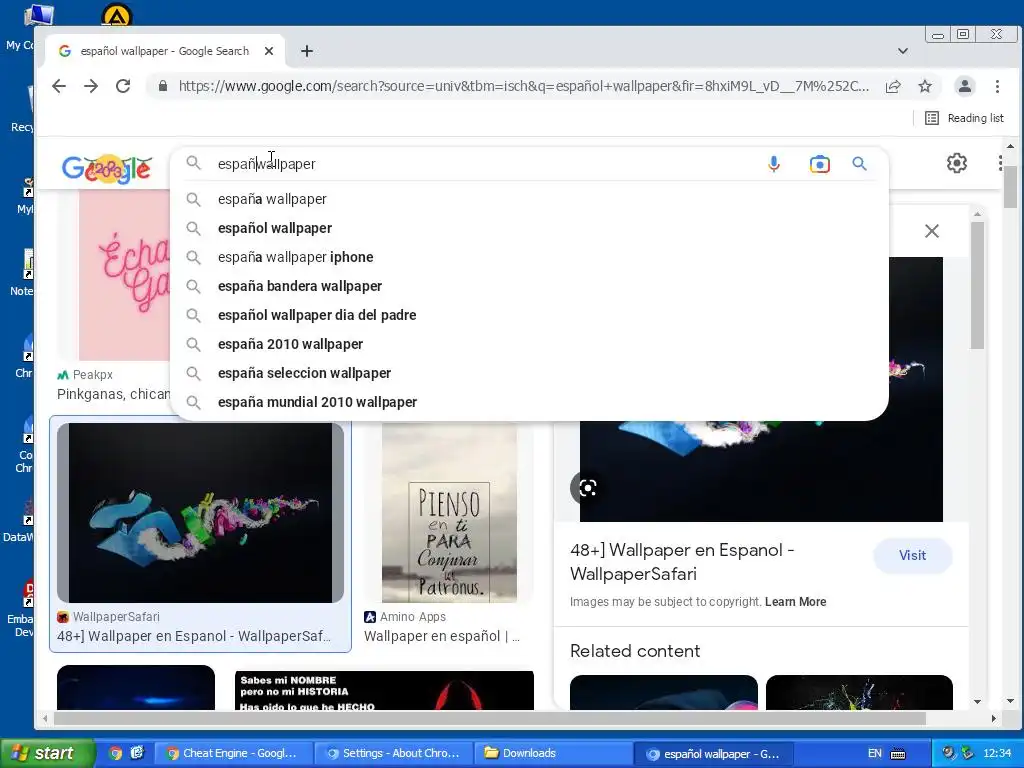Viewport: 1024px width, 768px height.
Task: Open the pink Peakpx image thumbnail
Action: pyautogui.click(x=124, y=274)
